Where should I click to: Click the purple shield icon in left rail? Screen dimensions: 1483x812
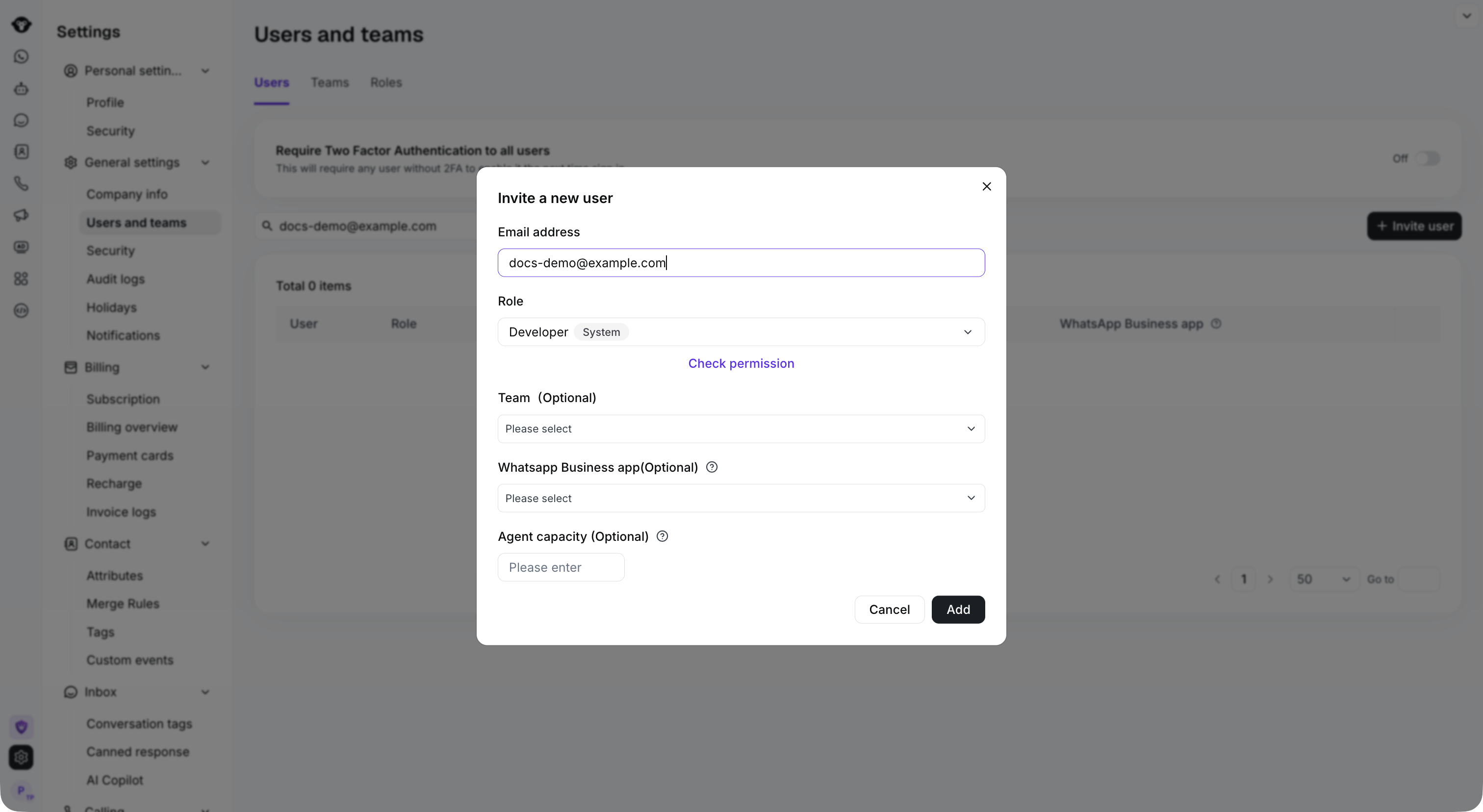[21, 727]
